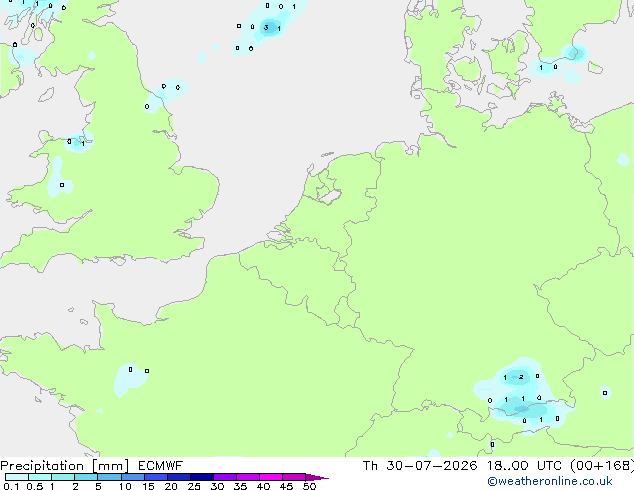Select the 0.5–1 mm legend color box
This screenshot has width=634, height=490.
pyautogui.click(x=40, y=477)
